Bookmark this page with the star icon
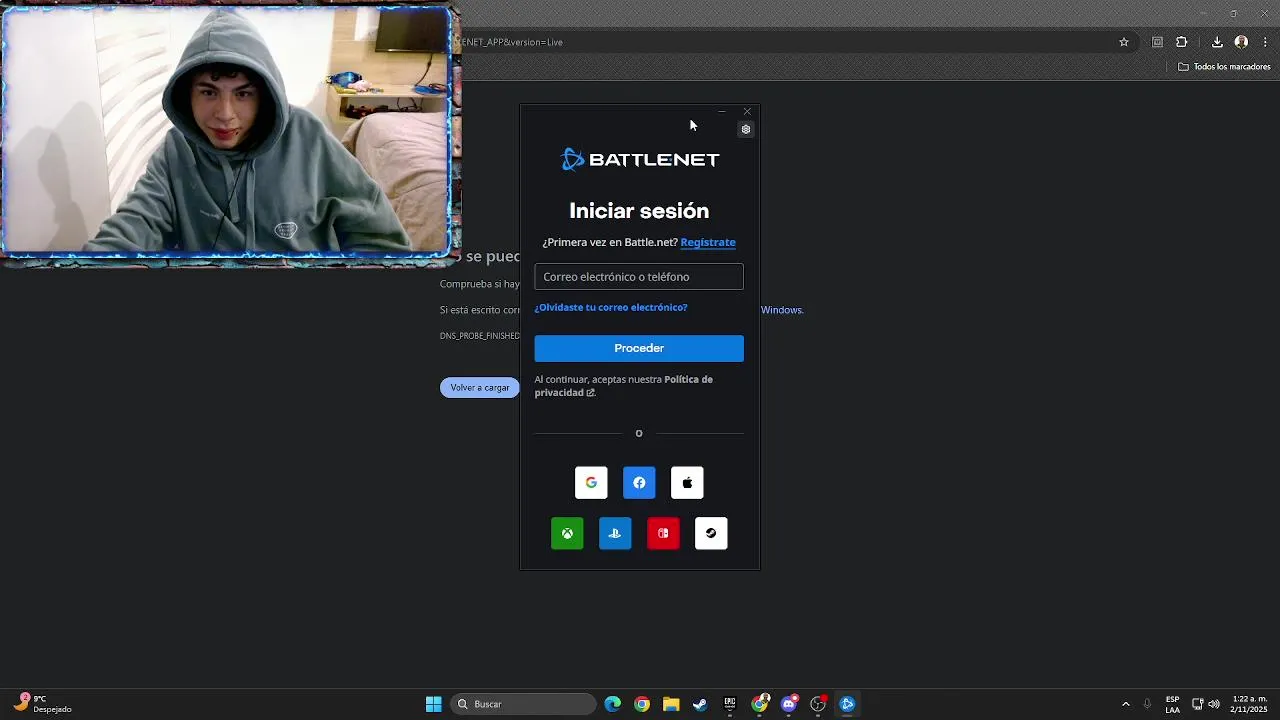This screenshot has height=720, width=1280. click(1124, 42)
